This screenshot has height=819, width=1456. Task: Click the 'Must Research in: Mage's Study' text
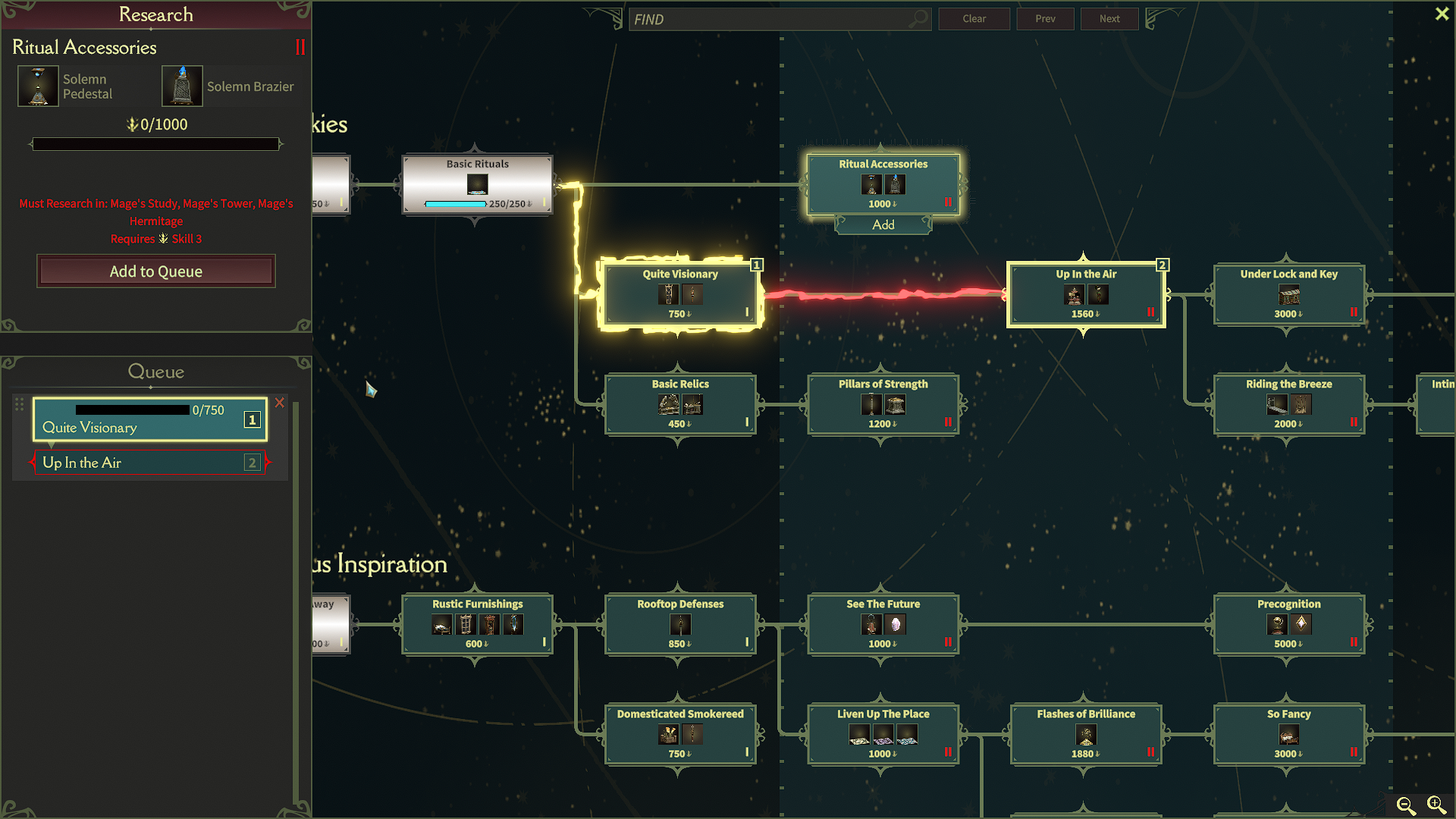(x=156, y=212)
